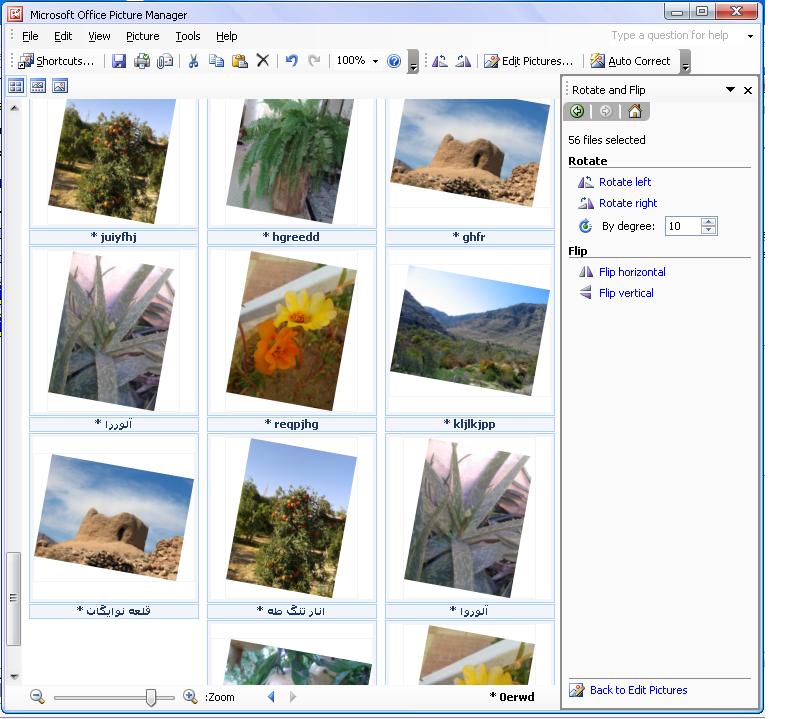Select the hgreedd fern thumbnail
The height and width of the screenshot is (719, 786).
(x=292, y=161)
